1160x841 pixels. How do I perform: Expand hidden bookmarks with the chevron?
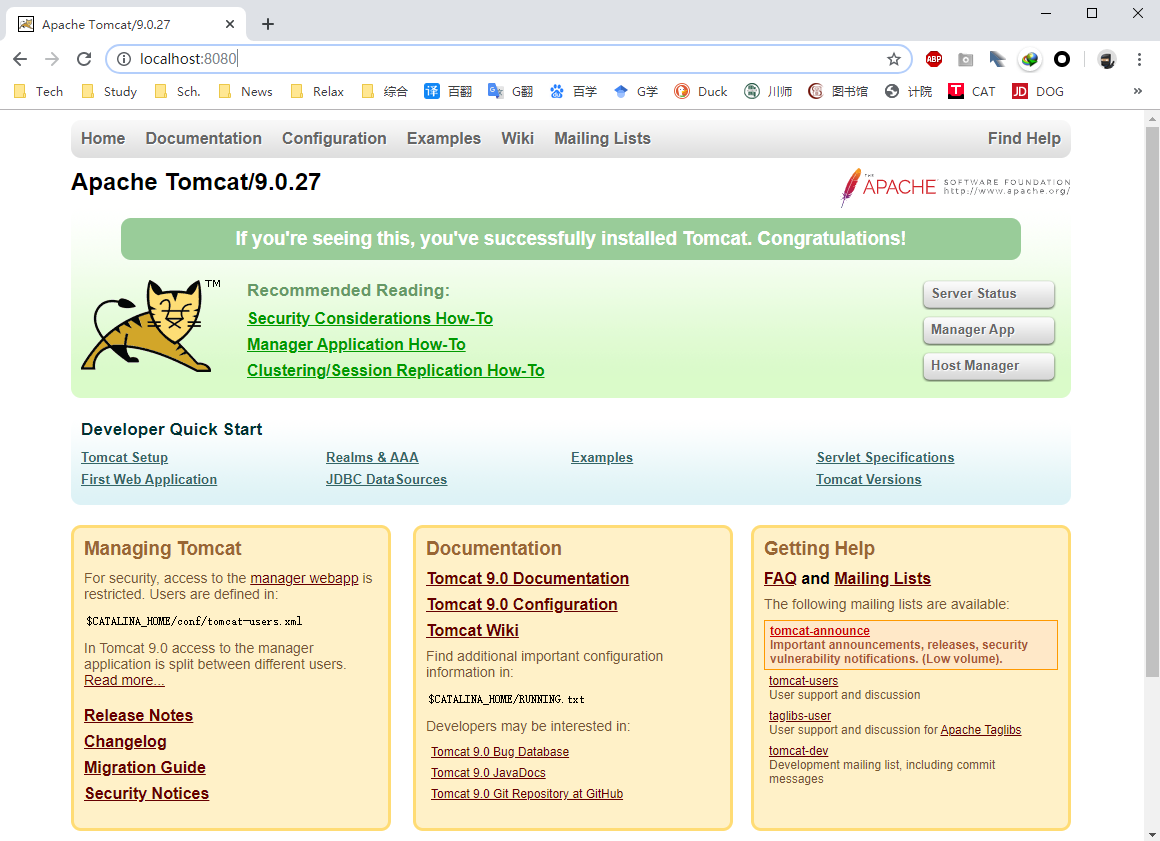(x=1137, y=91)
